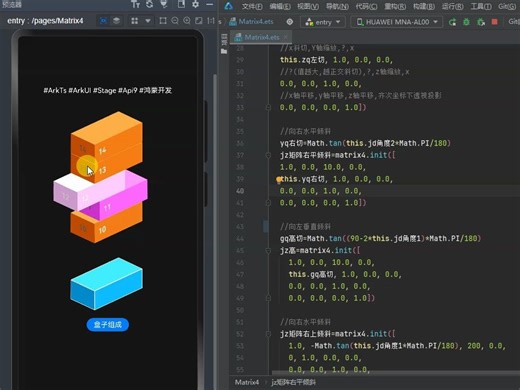Open the 编辑(E) menu
This screenshot has width=520, height=390.
(x=280, y=6)
